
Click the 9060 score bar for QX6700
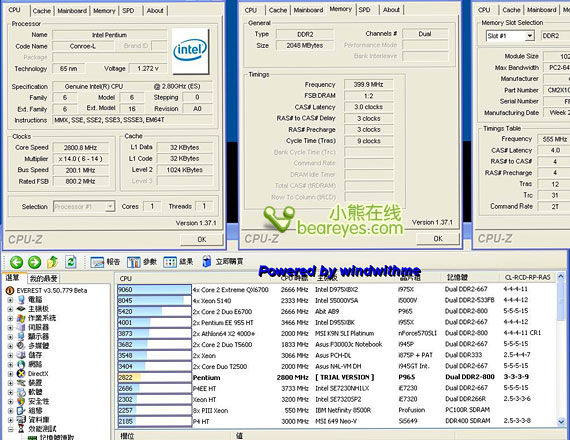[x=154, y=290]
